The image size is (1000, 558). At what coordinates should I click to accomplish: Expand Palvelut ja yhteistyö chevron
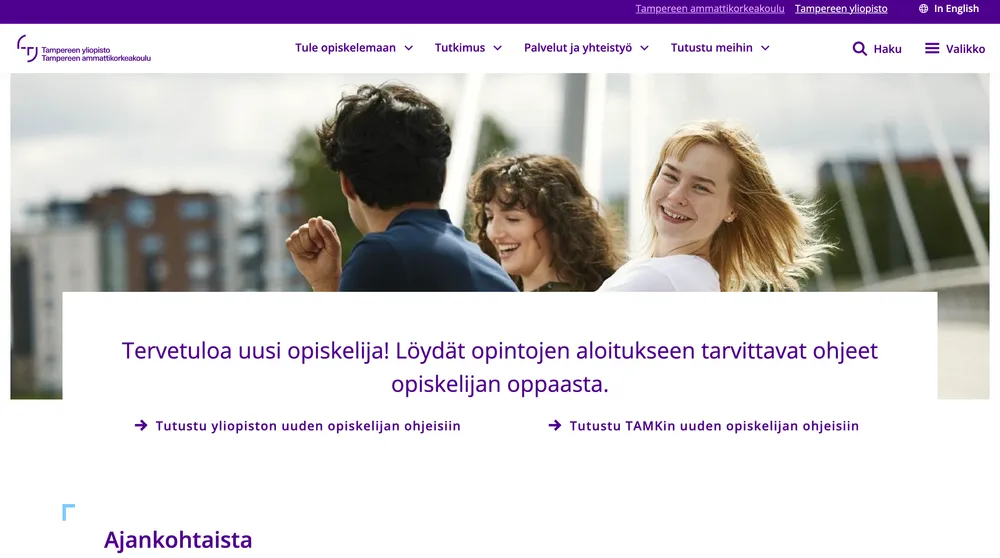click(644, 48)
